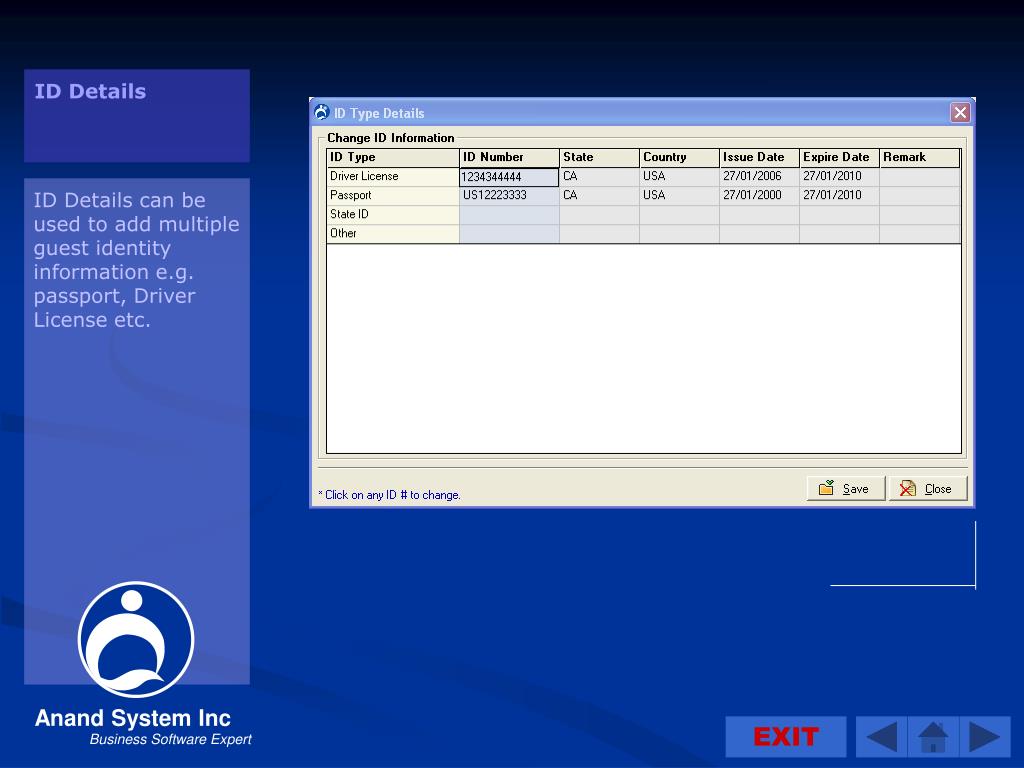Click the State column header
The width and height of the screenshot is (1024, 768).
point(599,157)
